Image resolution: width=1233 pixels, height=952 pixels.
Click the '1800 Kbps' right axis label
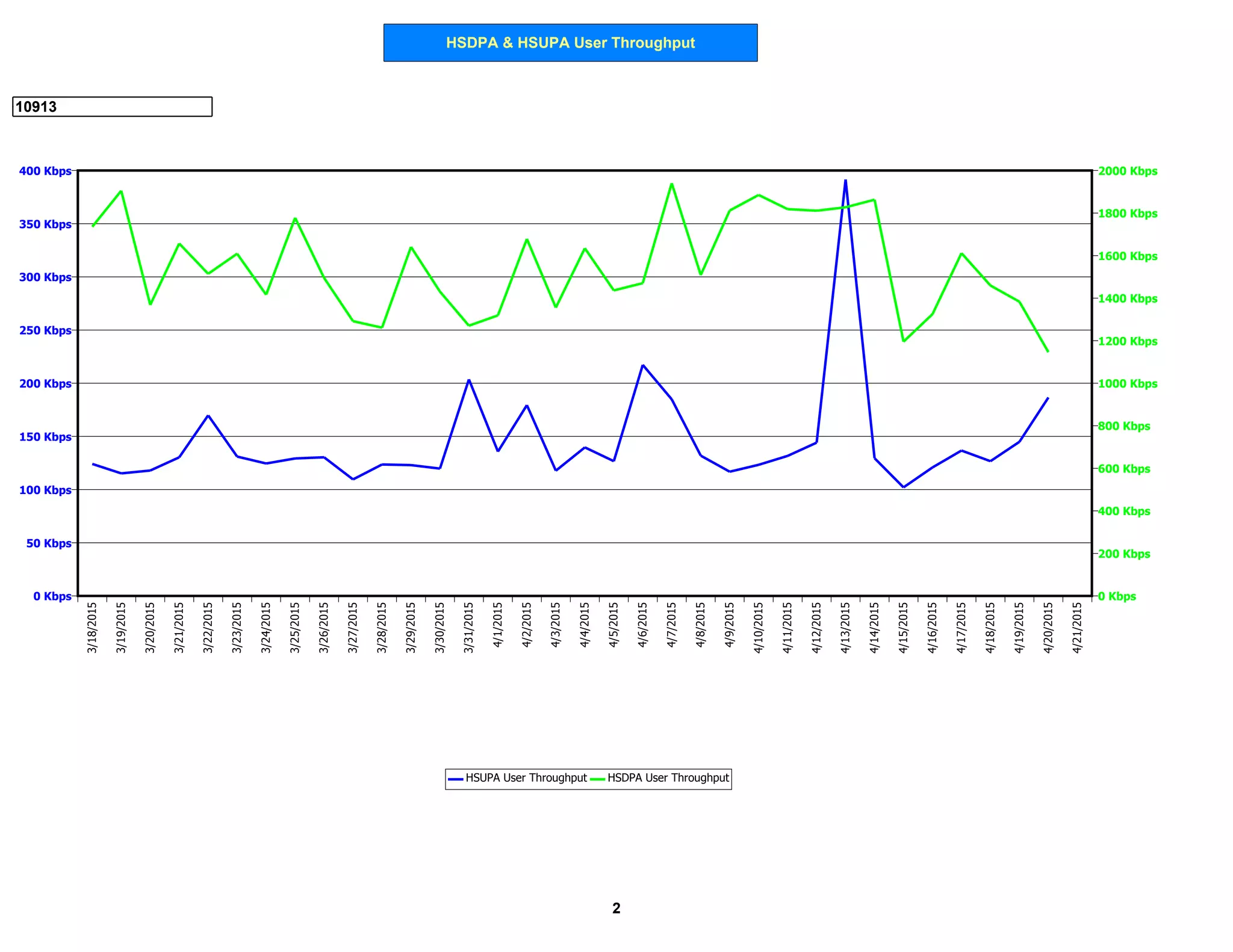tap(1128, 214)
